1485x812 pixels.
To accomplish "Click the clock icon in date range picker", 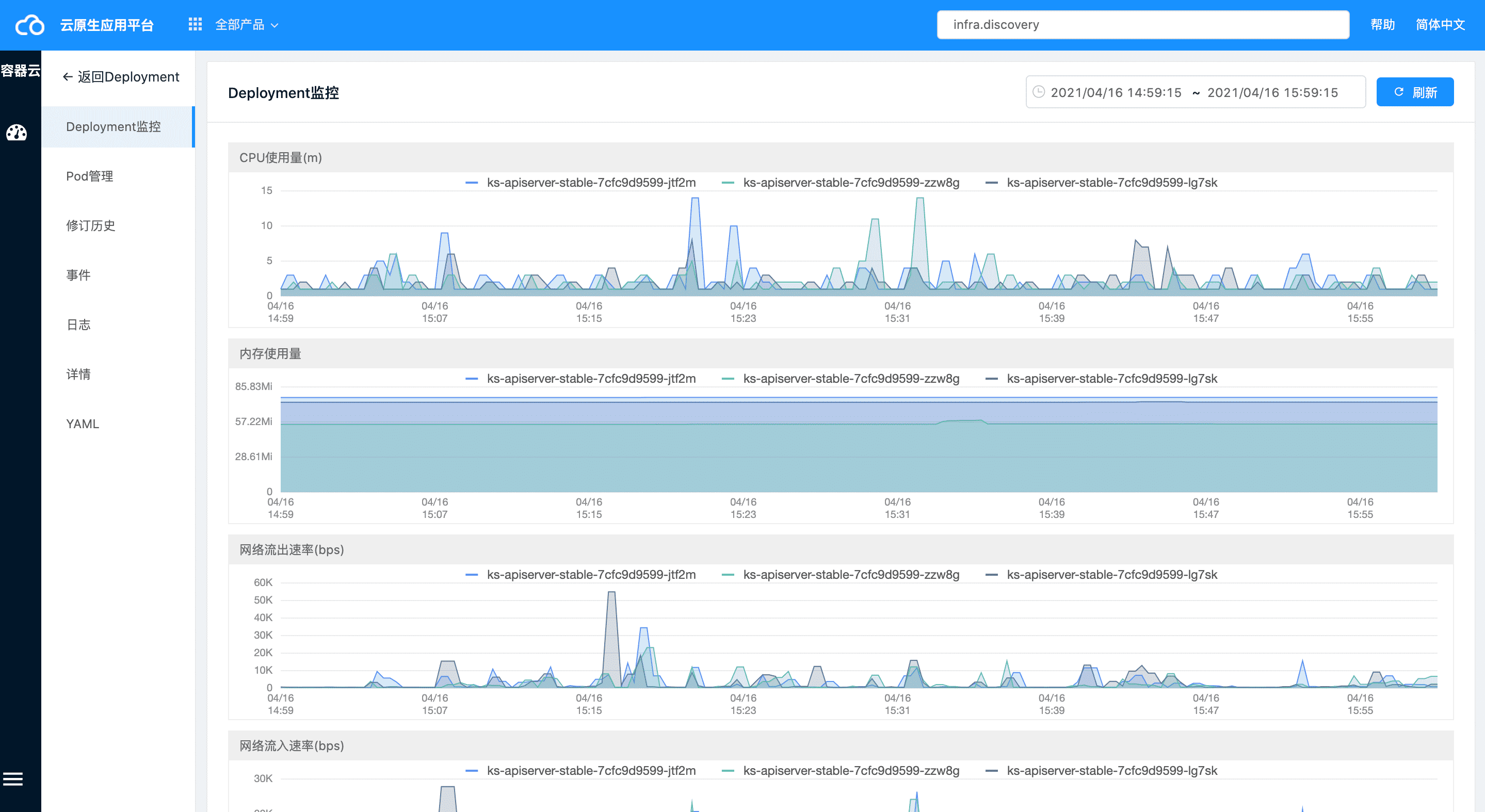I will tap(1038, 92).
